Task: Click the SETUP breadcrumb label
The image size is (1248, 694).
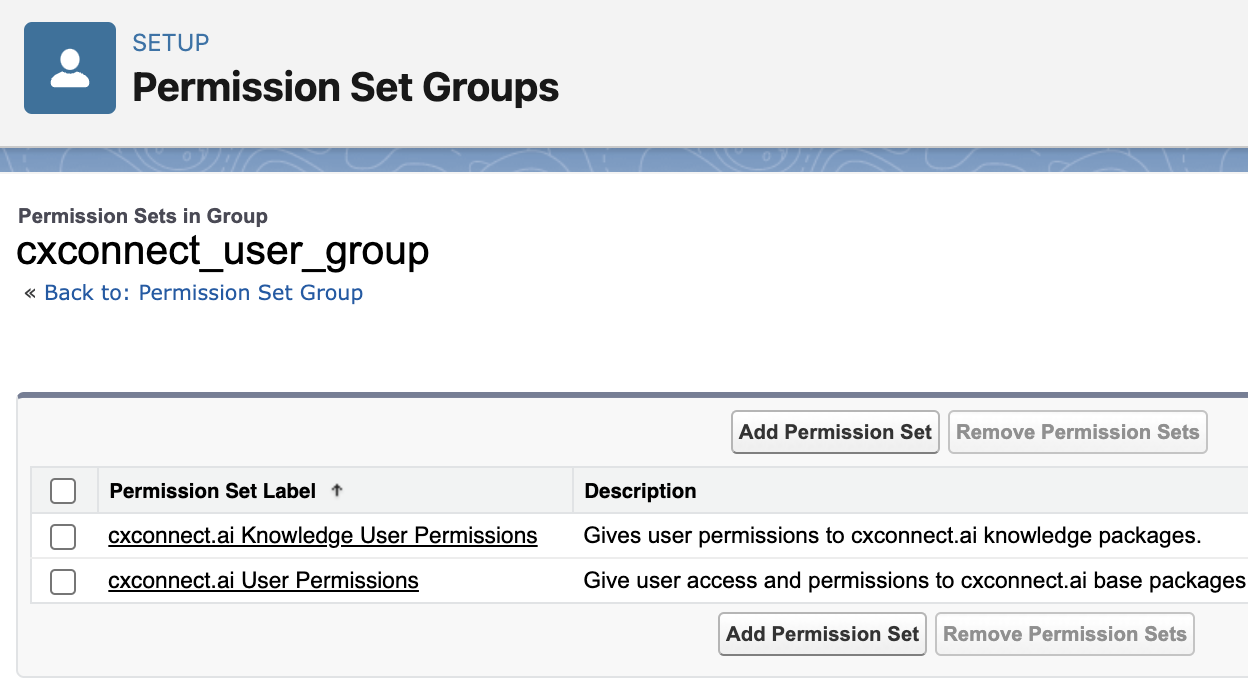Action: click(171, 43)
